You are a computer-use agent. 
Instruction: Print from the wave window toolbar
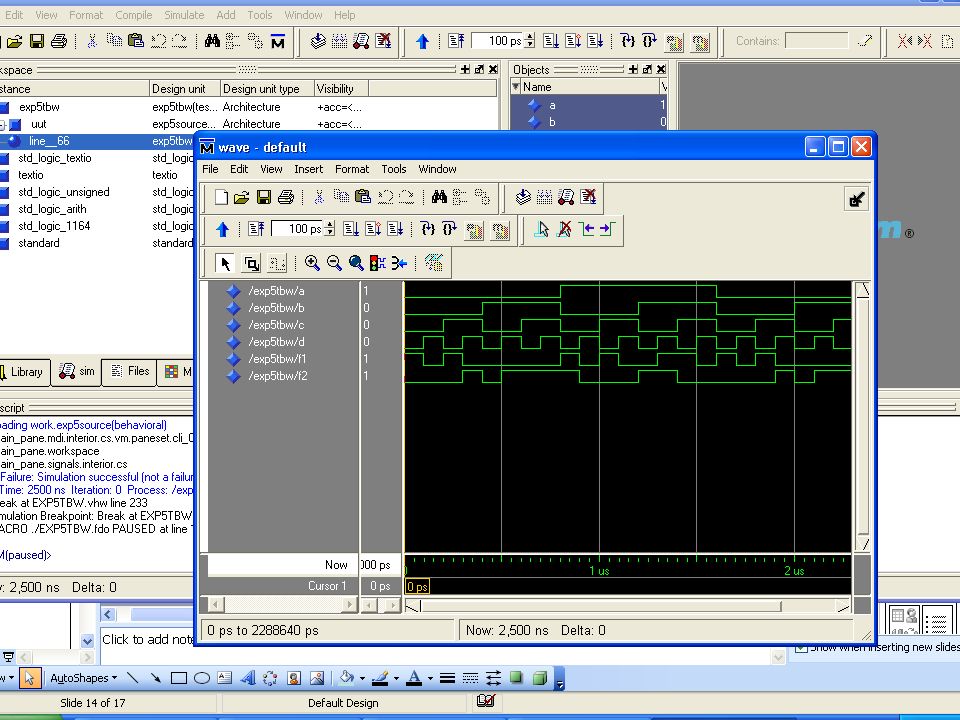tap(285, 197)
